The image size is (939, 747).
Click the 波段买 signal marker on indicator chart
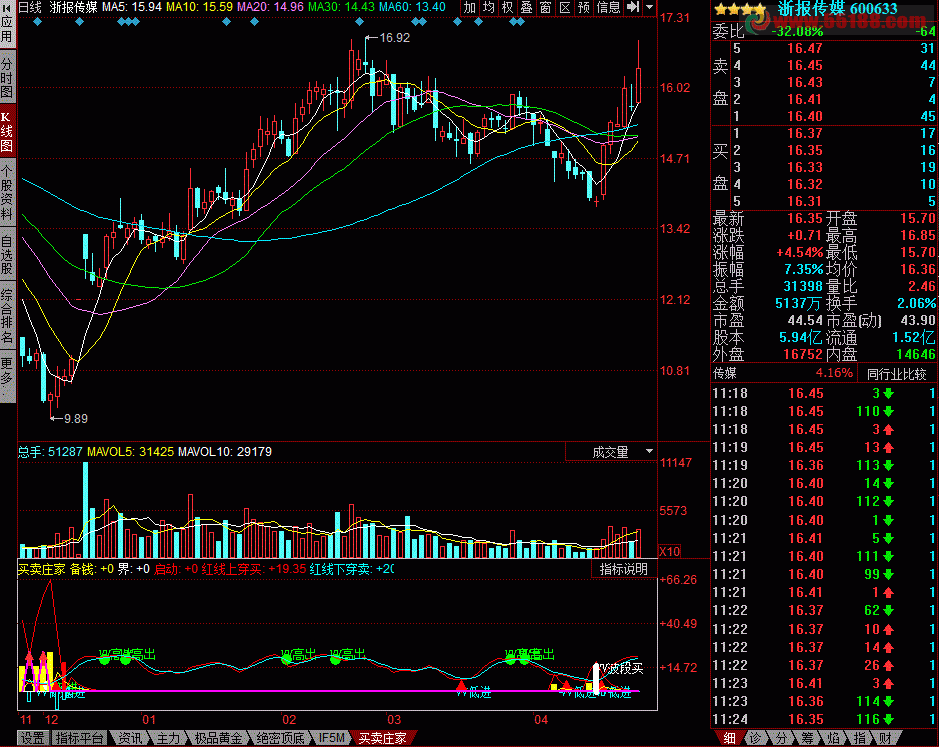[x=623, y=668]
